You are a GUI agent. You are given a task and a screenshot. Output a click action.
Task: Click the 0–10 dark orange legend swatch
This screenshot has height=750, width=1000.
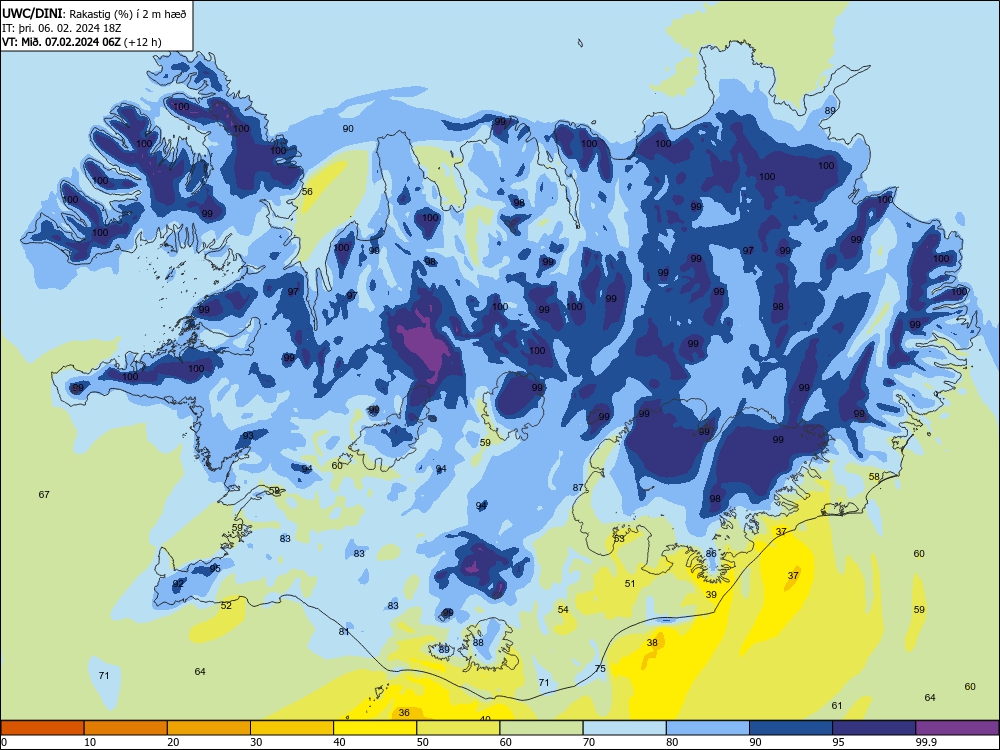42,728
